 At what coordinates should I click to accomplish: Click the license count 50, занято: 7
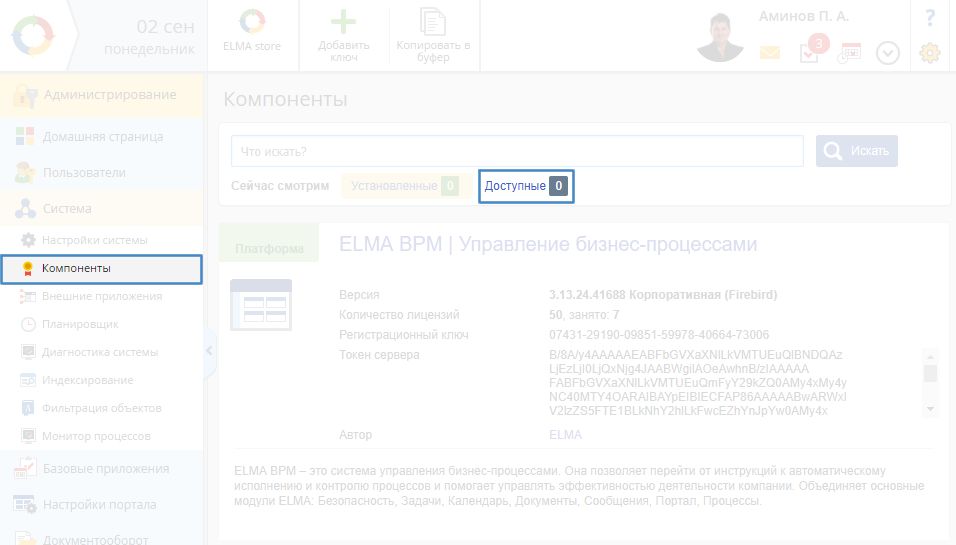coord(584,315)
